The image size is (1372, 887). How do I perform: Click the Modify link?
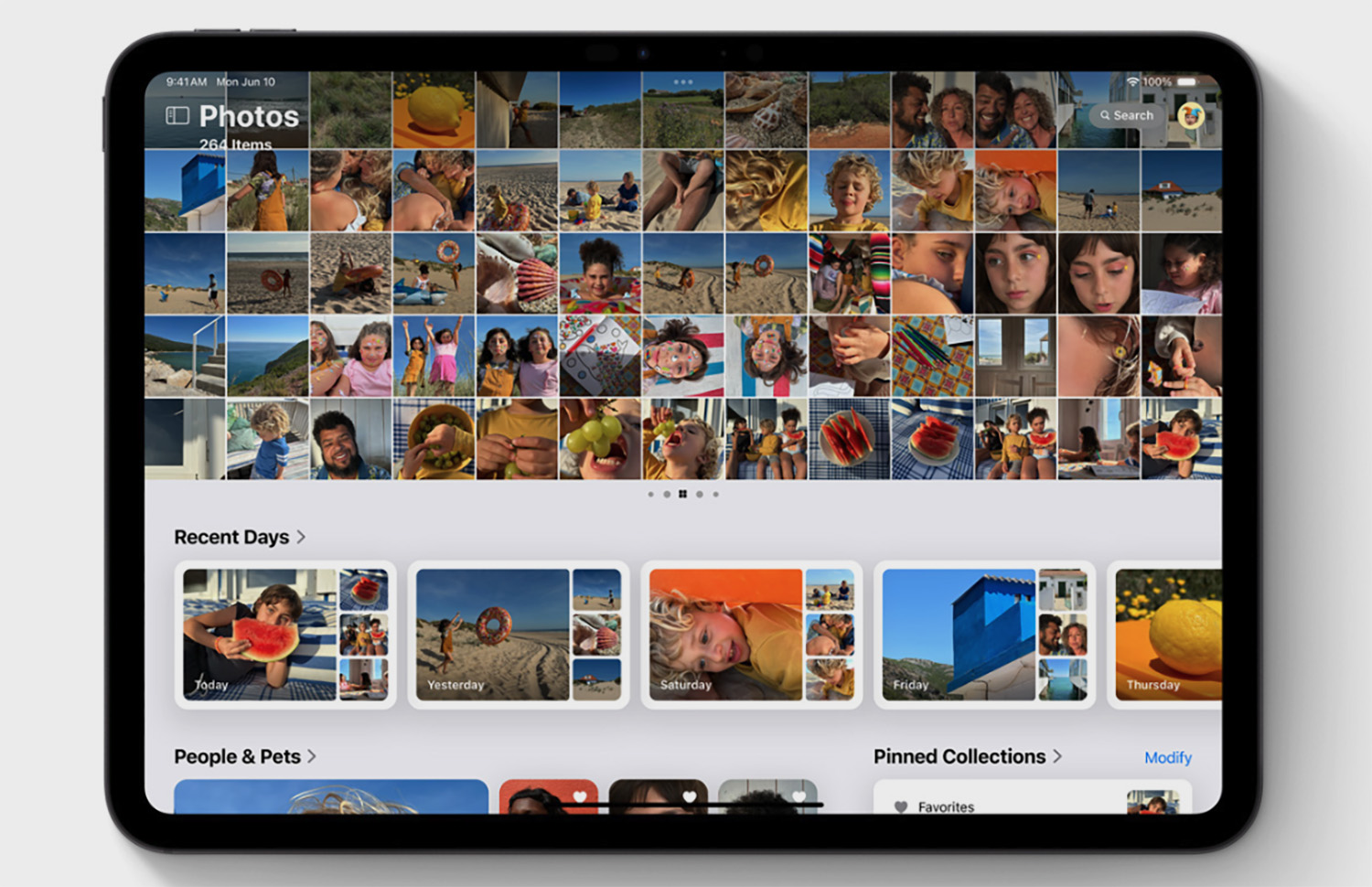pos(1168,757)
